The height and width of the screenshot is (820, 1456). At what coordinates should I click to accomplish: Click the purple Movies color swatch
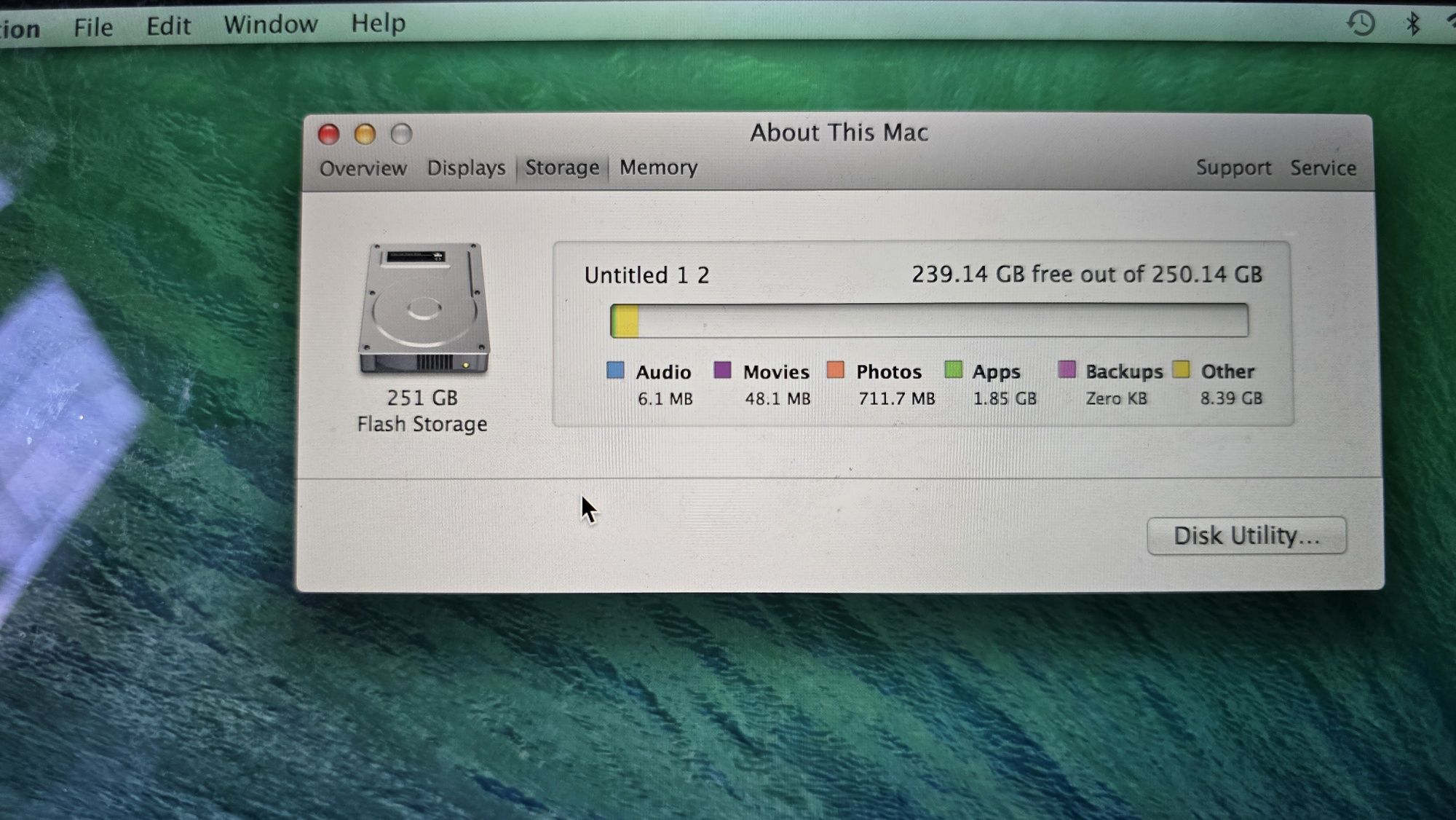(x=722, y=370)
